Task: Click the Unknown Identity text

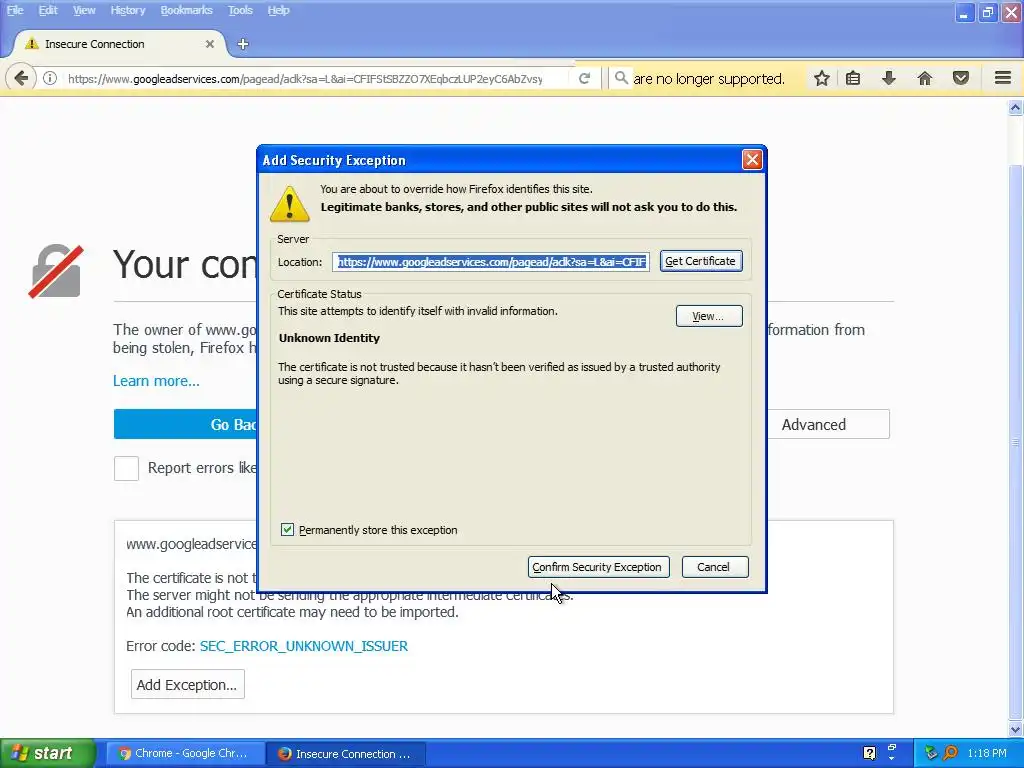Action: tap(329, 338)
